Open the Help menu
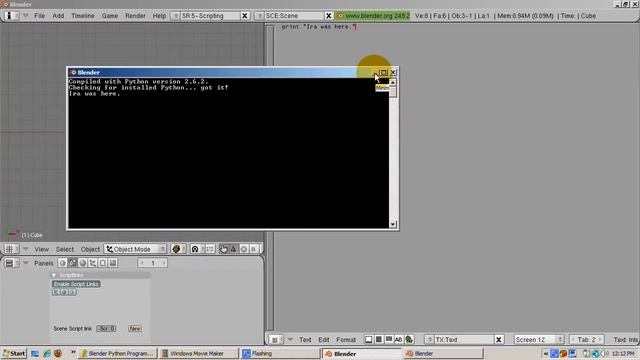The height and width of the screenshot is (360, 640). click(x=159, y=16)
